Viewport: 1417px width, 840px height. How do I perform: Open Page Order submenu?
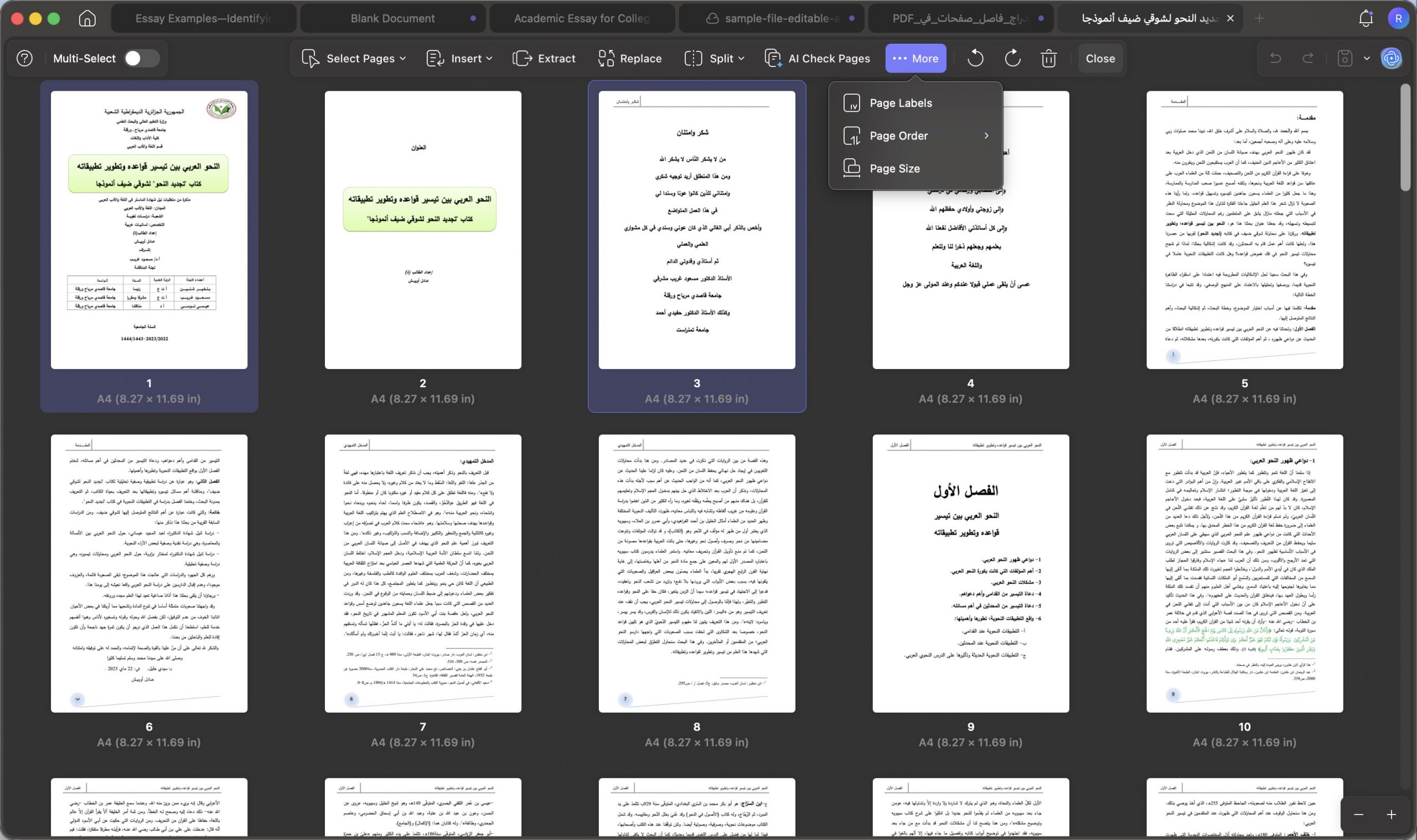coord(916,136)
